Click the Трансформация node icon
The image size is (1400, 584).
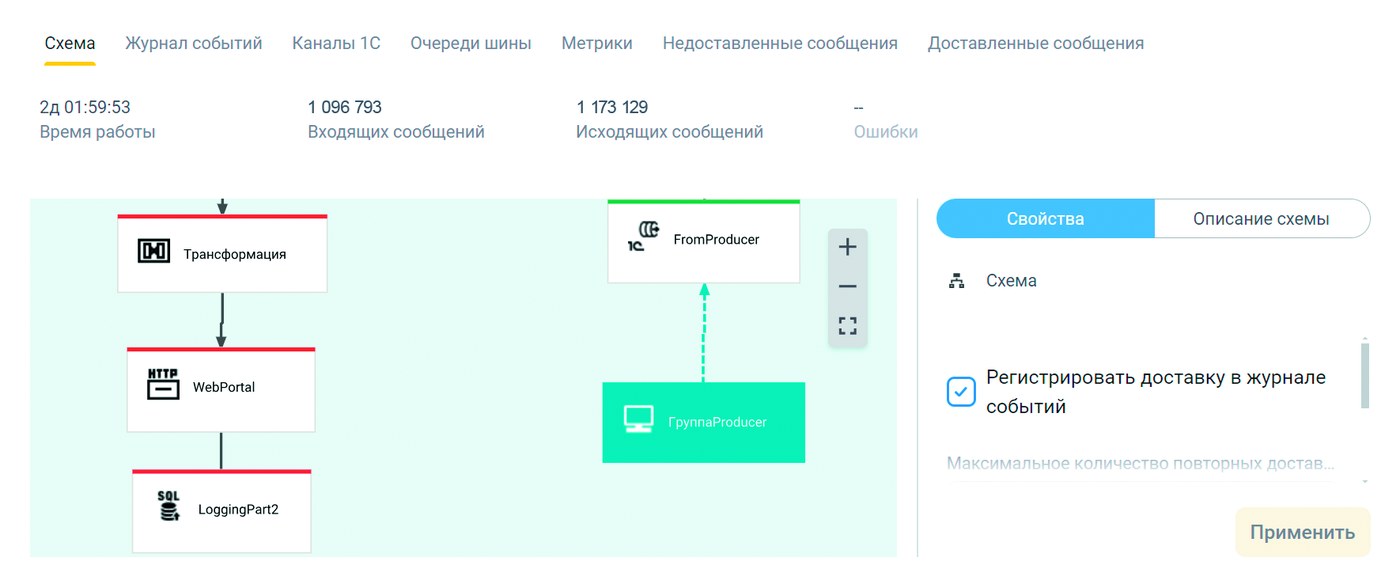click(x=153, y=252)
